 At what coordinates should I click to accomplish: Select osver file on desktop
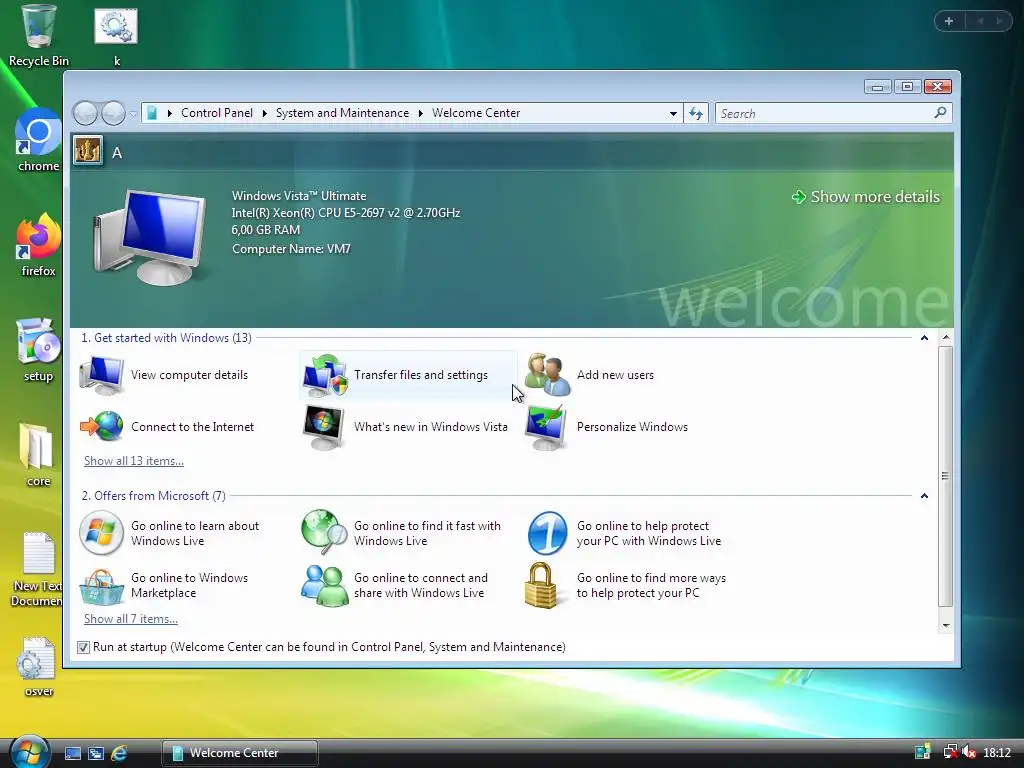pos(39,666)
